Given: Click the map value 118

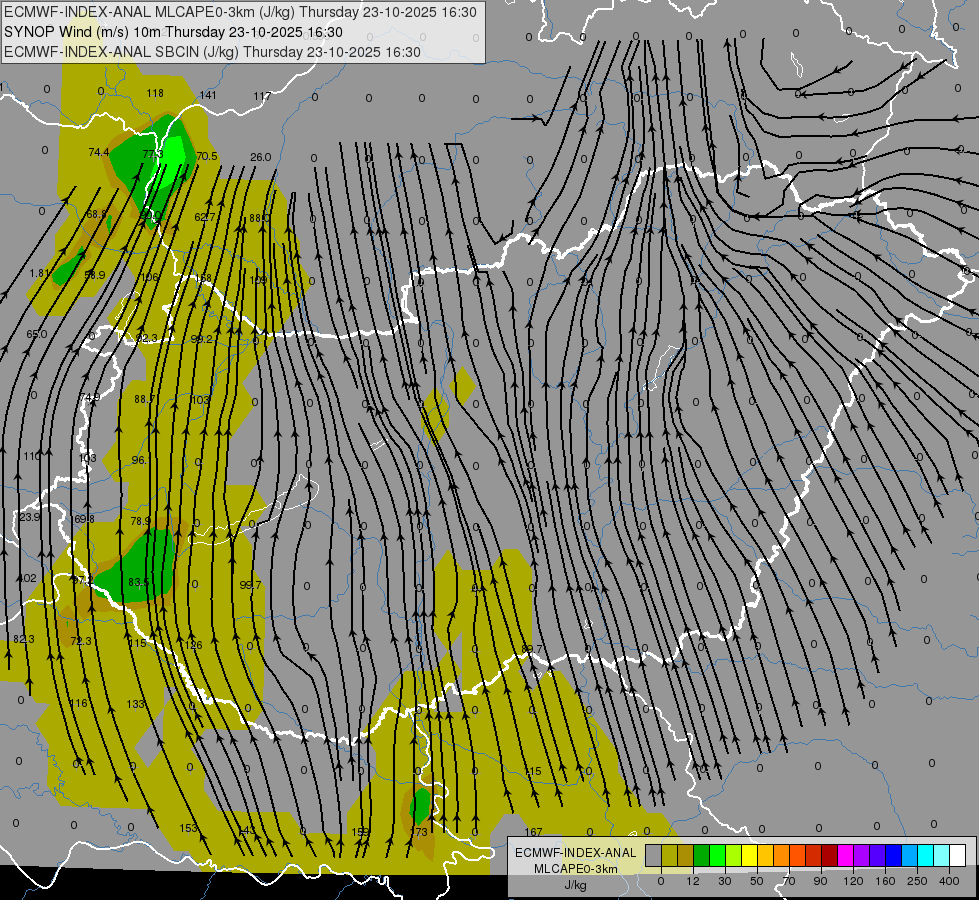Looking at the screenshot, I should pos(155,93).
